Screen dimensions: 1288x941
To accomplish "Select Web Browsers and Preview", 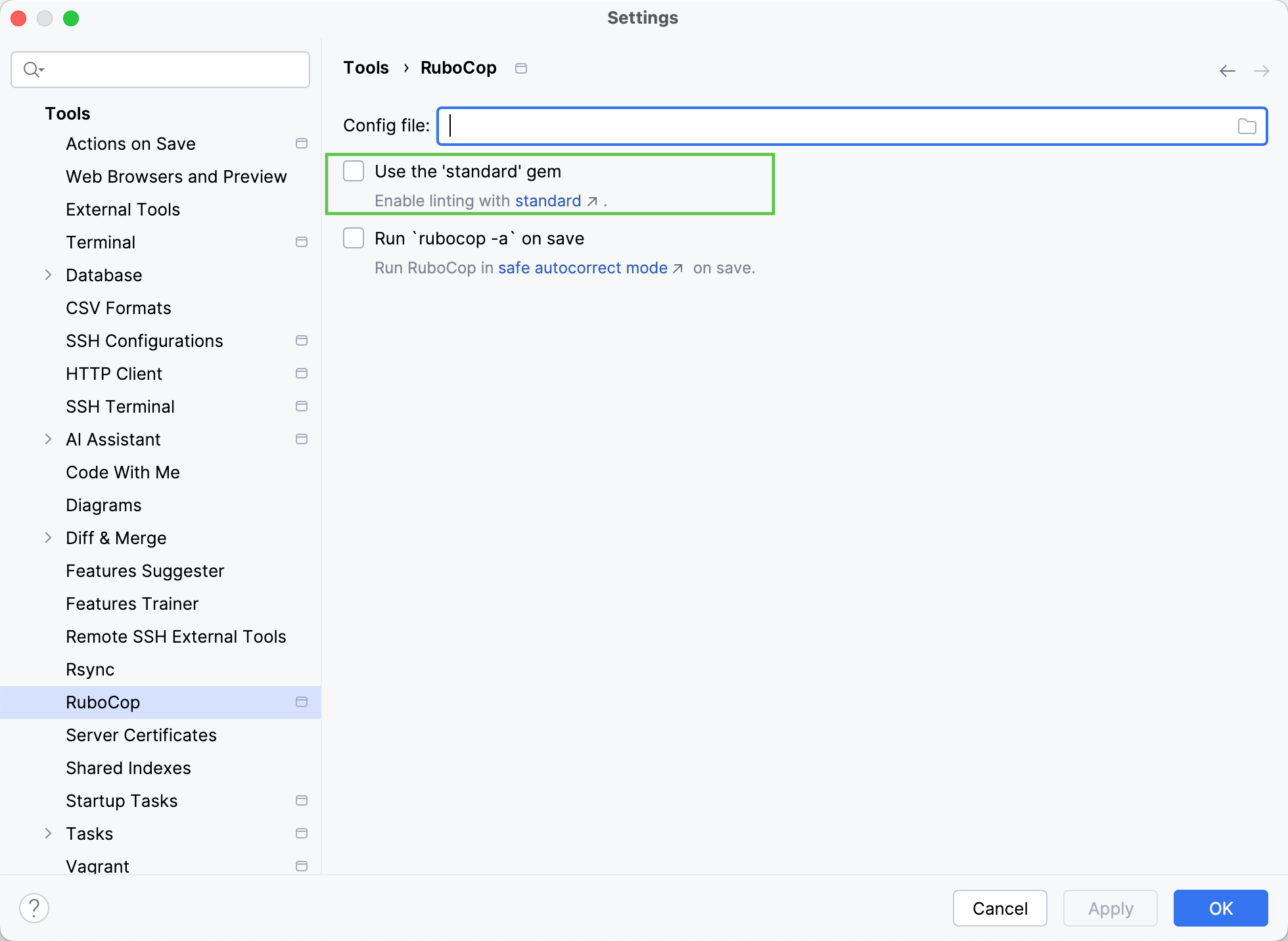I will [x=176, y=176].
